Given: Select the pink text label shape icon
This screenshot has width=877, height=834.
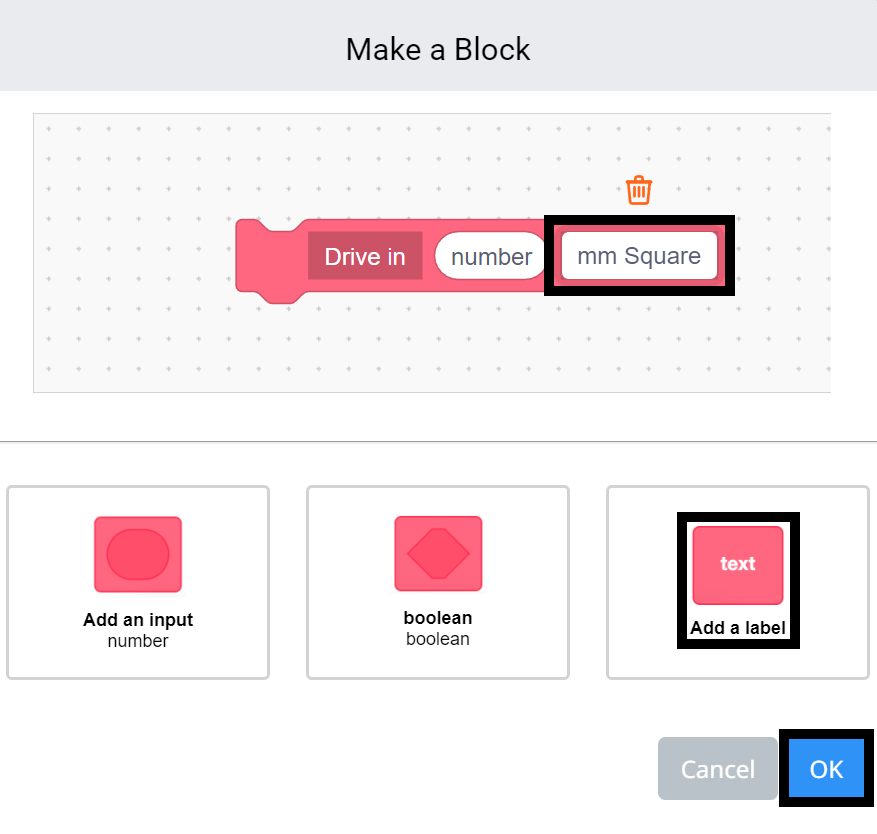Looking at the screenshot, I should pos(737,564).
